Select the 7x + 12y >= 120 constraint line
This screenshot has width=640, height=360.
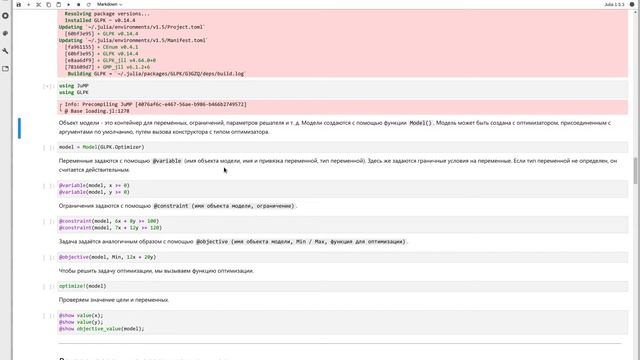110,228
